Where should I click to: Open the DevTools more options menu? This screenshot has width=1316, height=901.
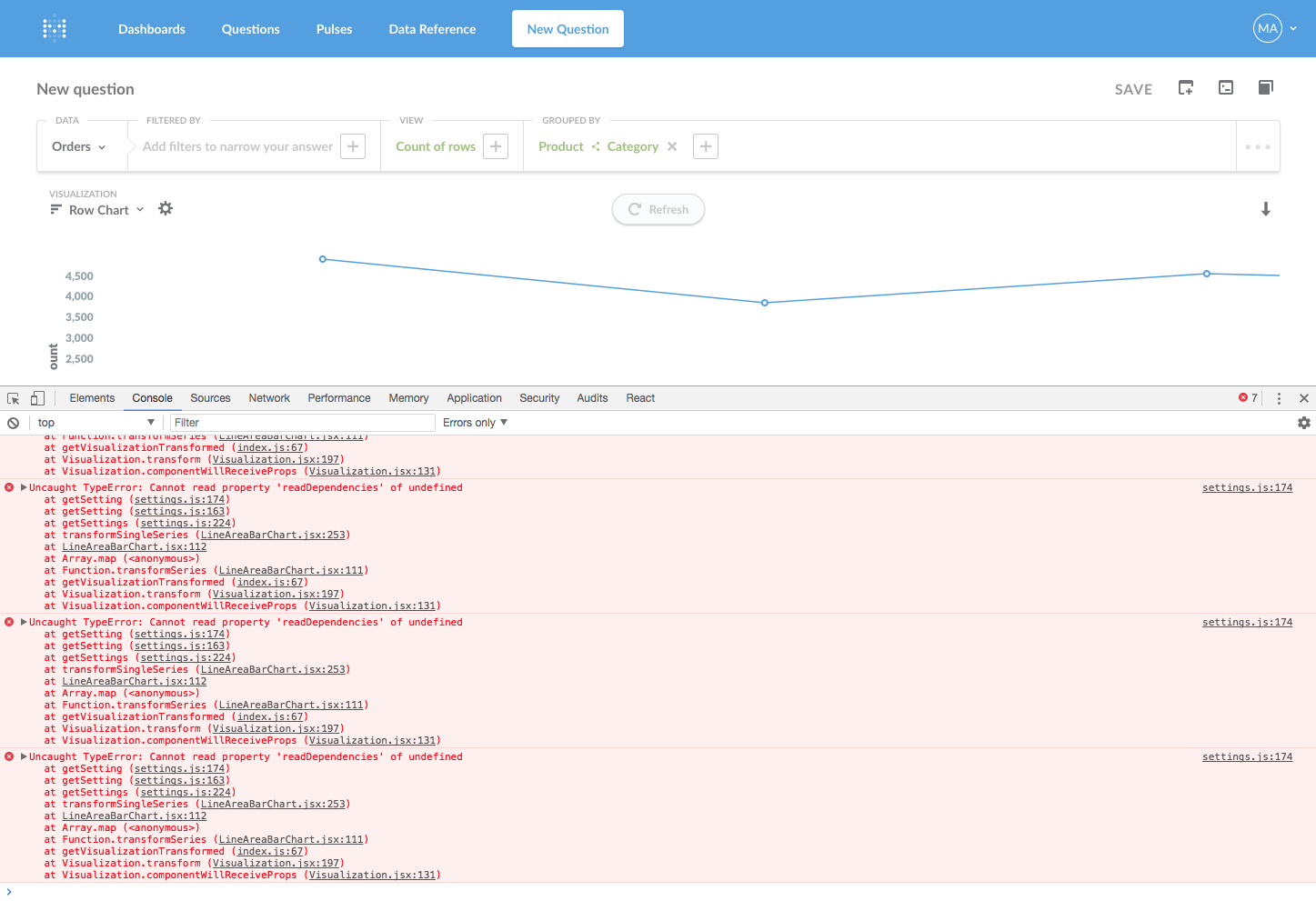coord(1279,398)
